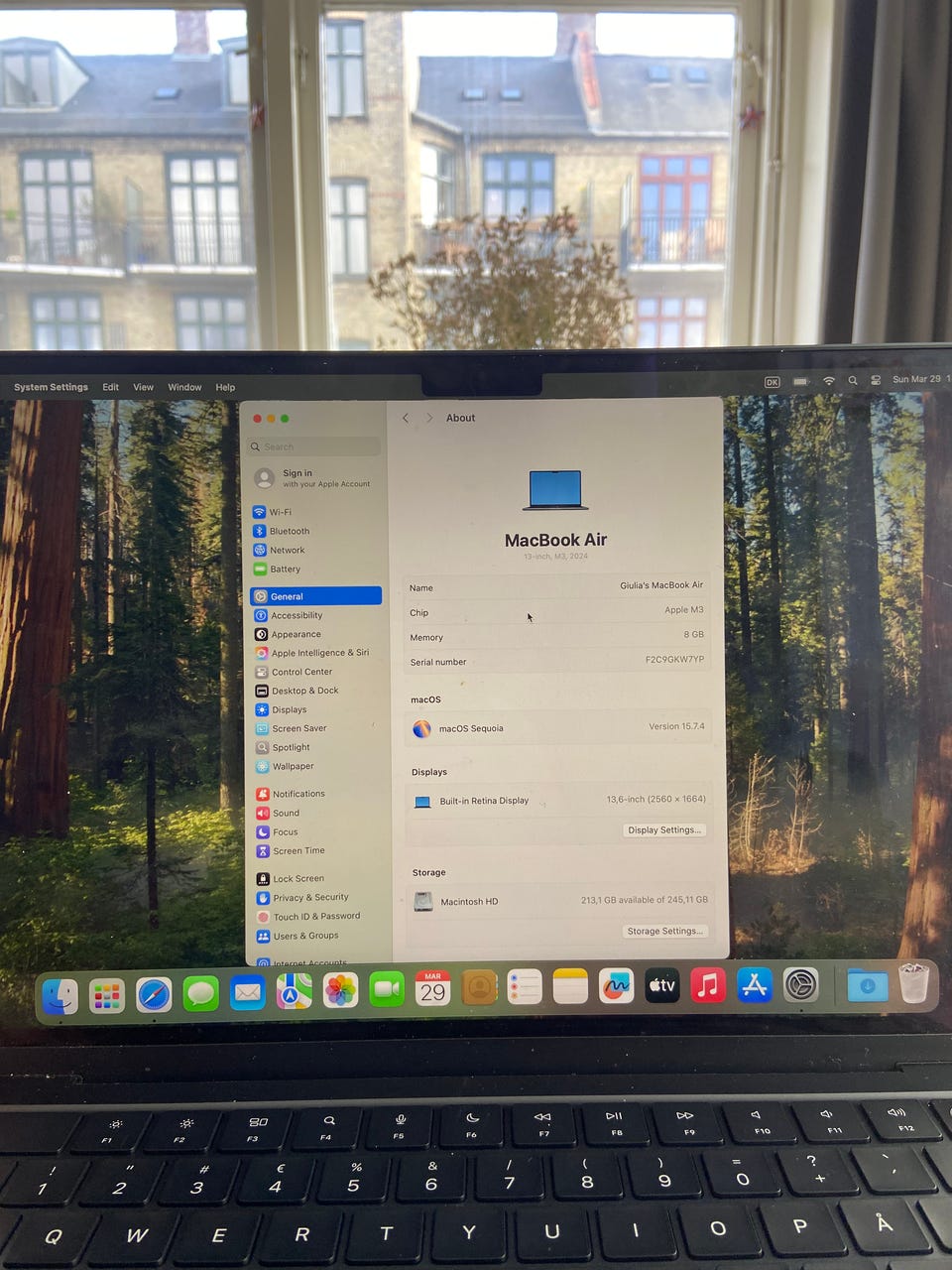Select Displays in the sidebar
Image resolution: width=952 pixels, height=1270 pixels.
[x=316, y=709]
